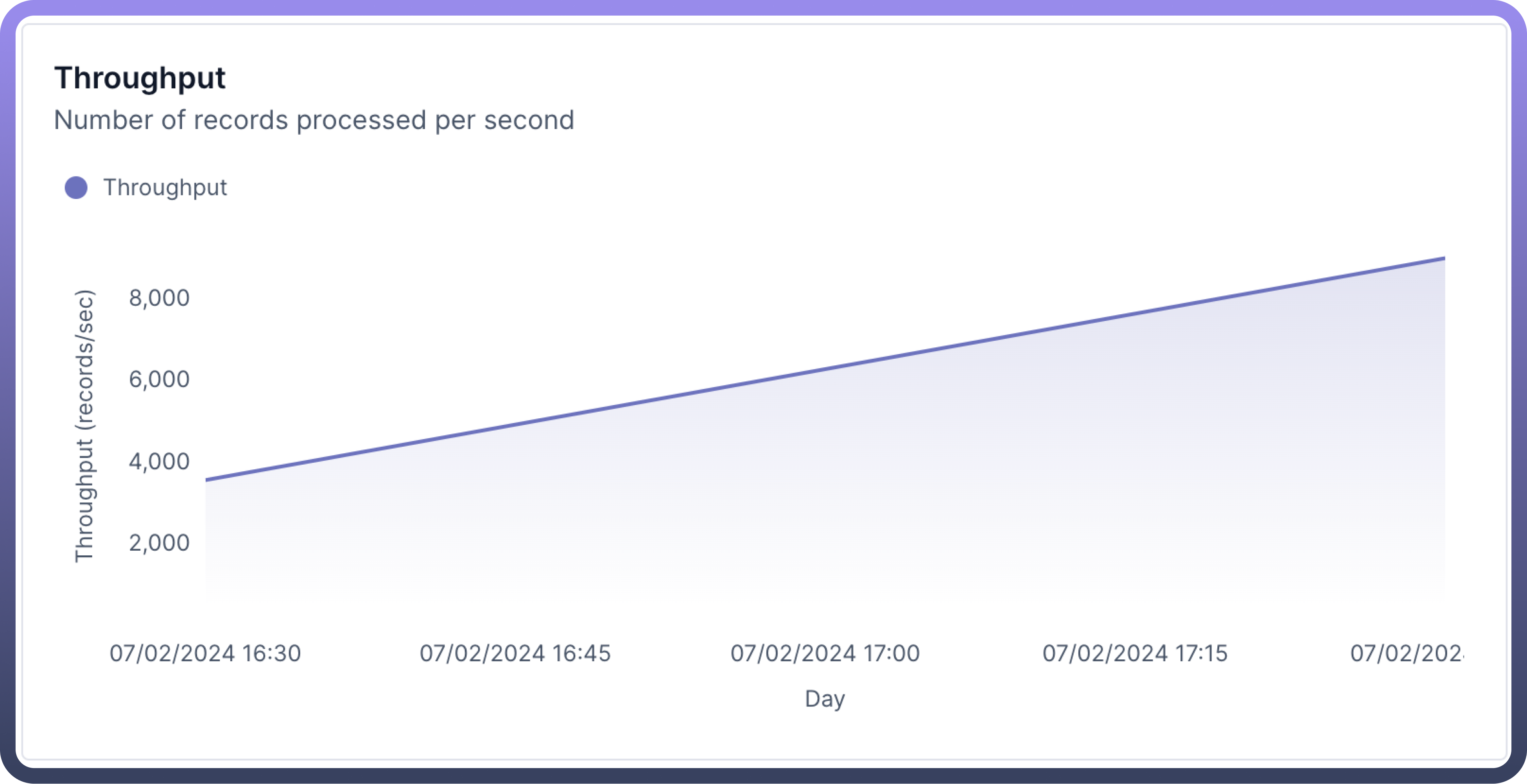1527x784 pixels.
Task: Click the rotated Throughput (records/sec) axis title
Action: (x=84, y=425)
